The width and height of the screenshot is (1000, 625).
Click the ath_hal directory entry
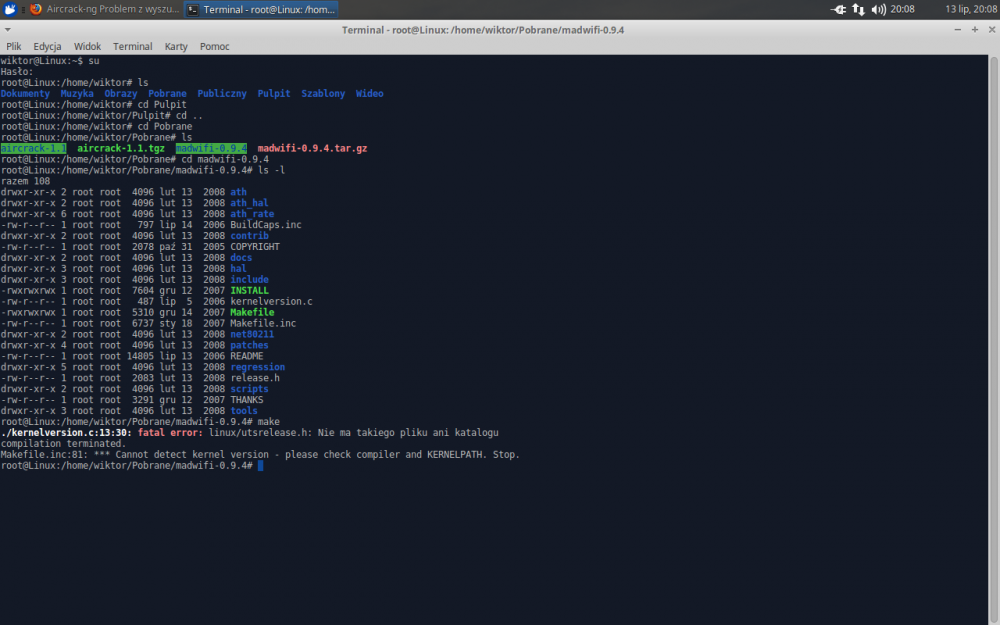click(x=249, y=203)
